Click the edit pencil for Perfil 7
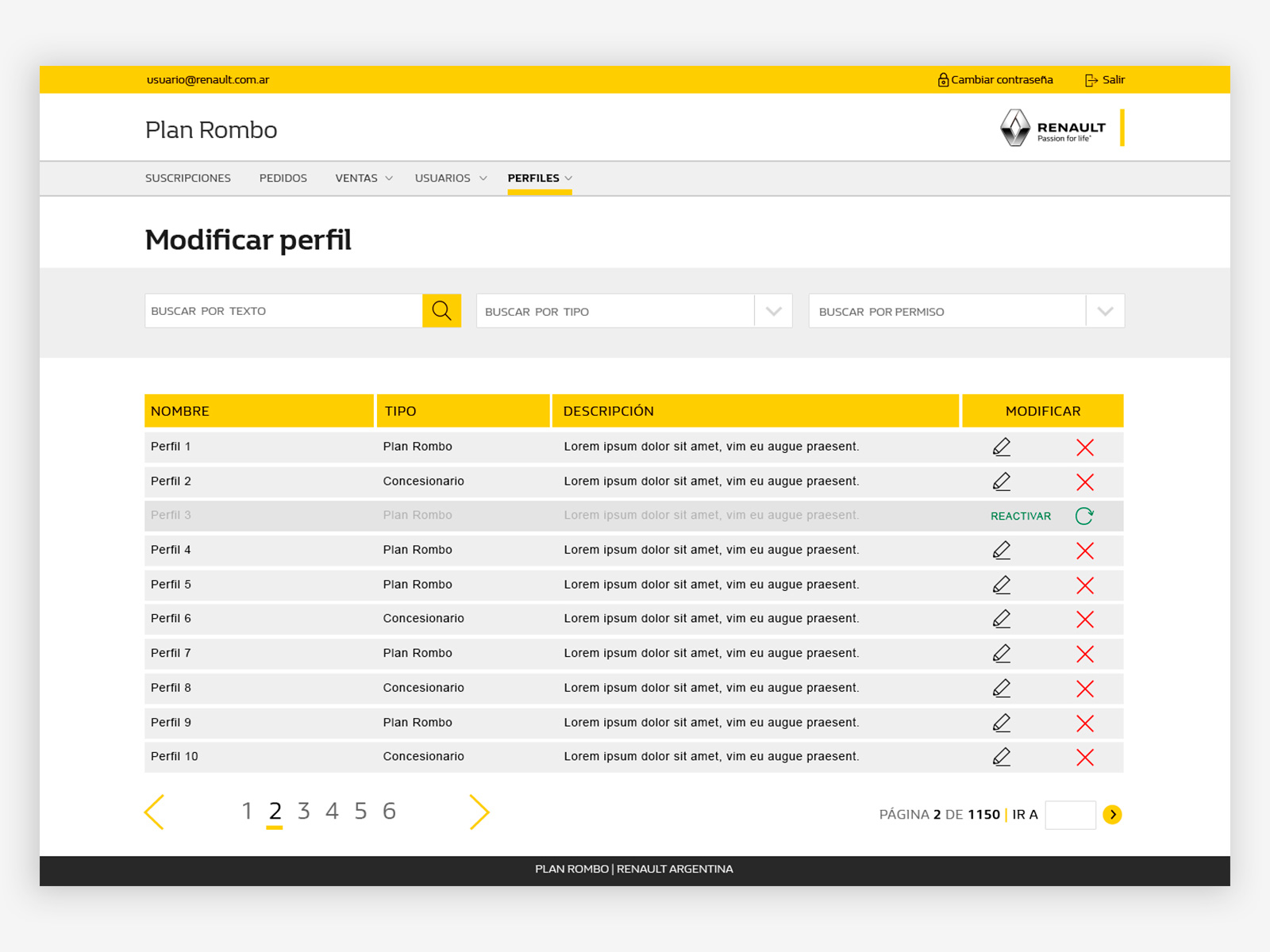This screenshot has width=1270, height=952. pos(1002,654)
